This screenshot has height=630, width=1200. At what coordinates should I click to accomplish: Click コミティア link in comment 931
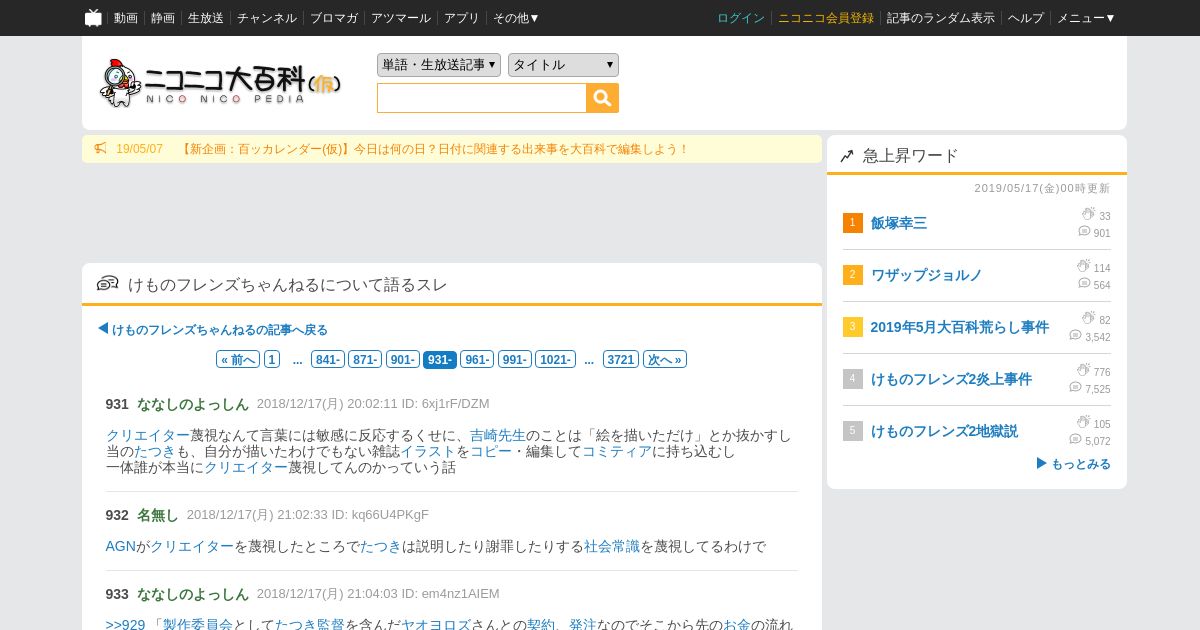pyautogui.click(x=617, y=451)
